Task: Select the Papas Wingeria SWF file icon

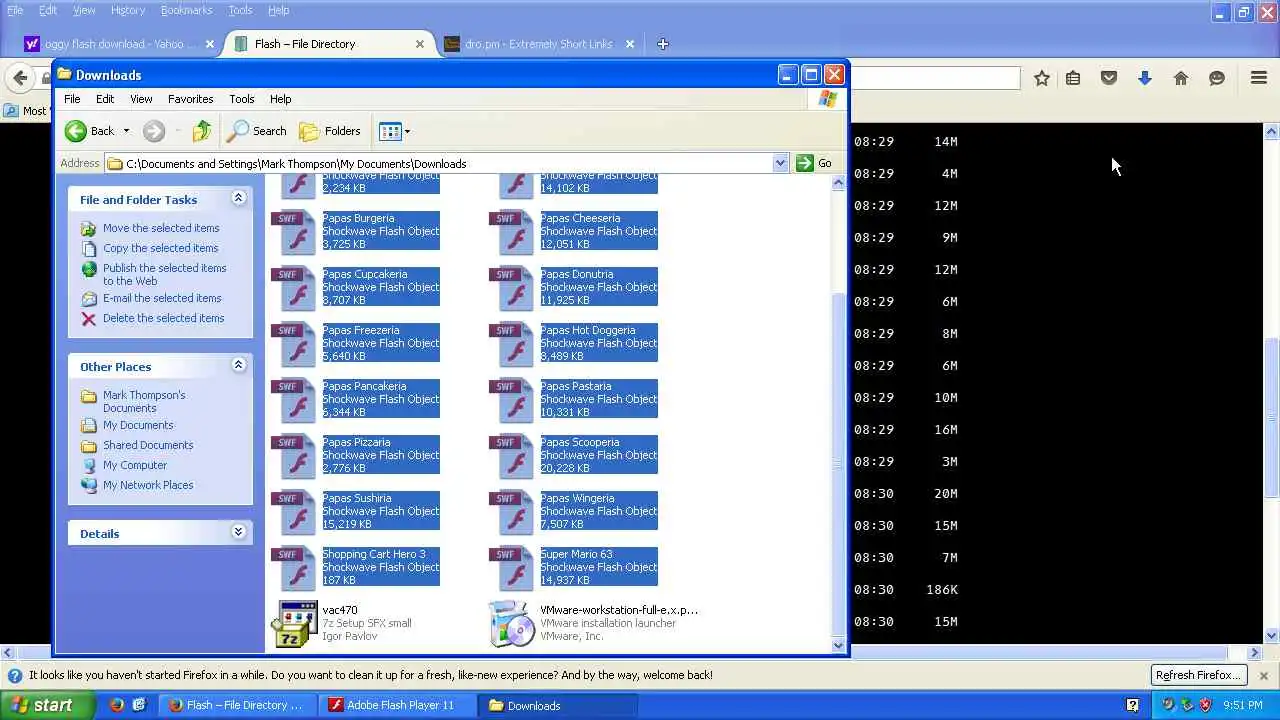Action: [x=512, y=512]
